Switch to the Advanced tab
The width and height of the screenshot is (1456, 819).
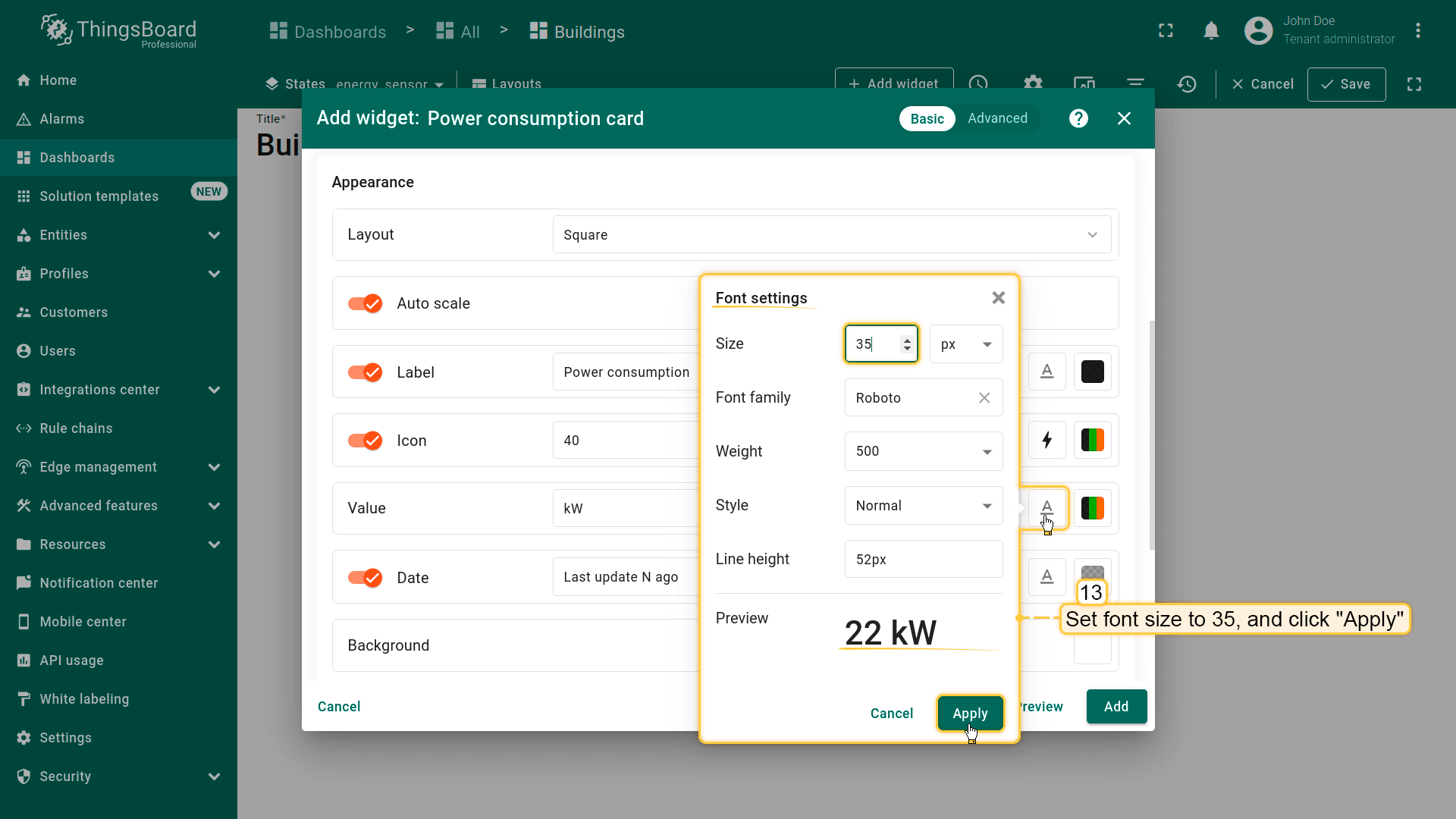997,118
